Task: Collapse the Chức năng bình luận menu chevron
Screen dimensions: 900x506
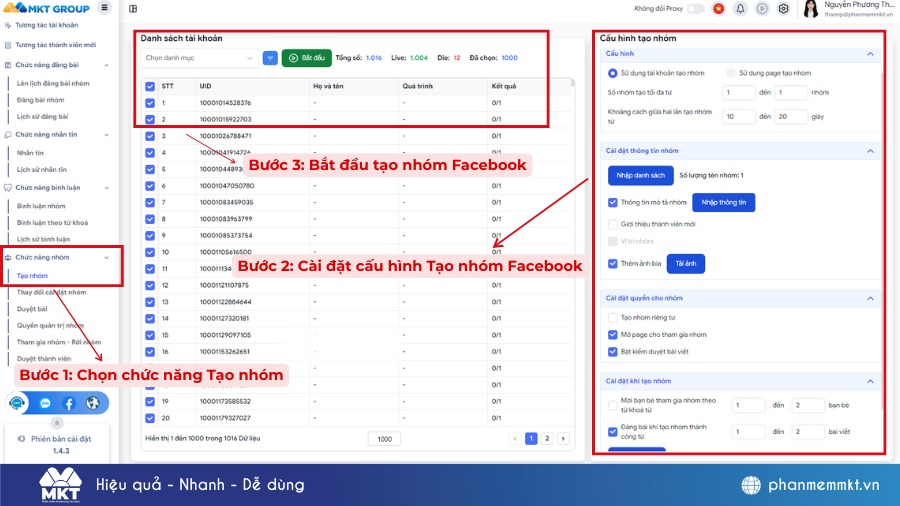Action: point(106,188)
